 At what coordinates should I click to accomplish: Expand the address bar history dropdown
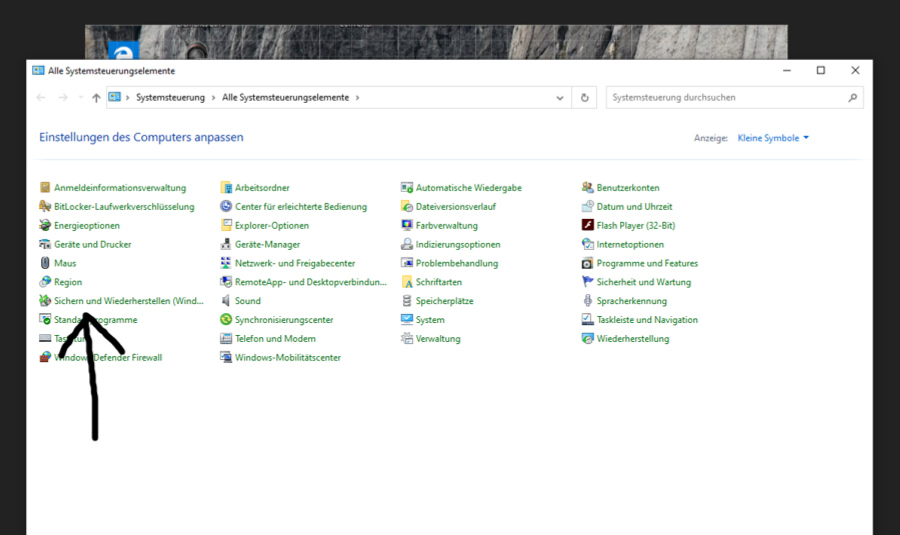click(x=560, y=98)
